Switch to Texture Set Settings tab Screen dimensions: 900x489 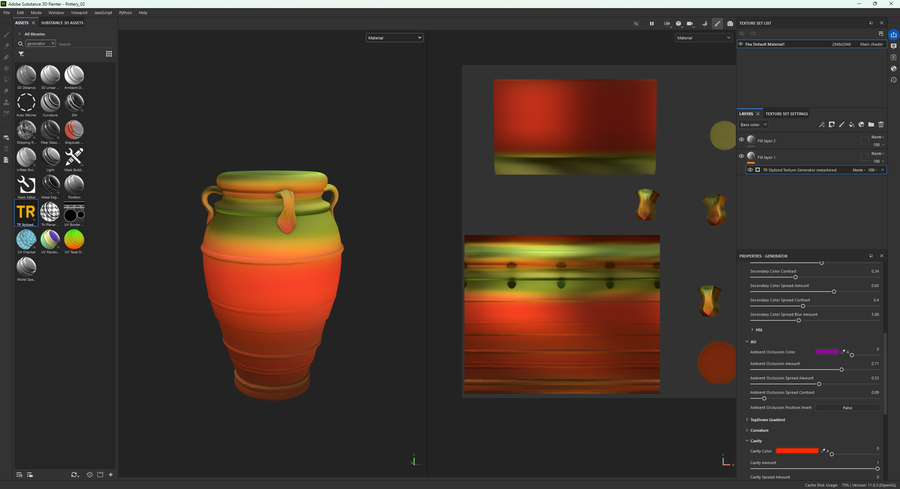[x=786, y=114]
